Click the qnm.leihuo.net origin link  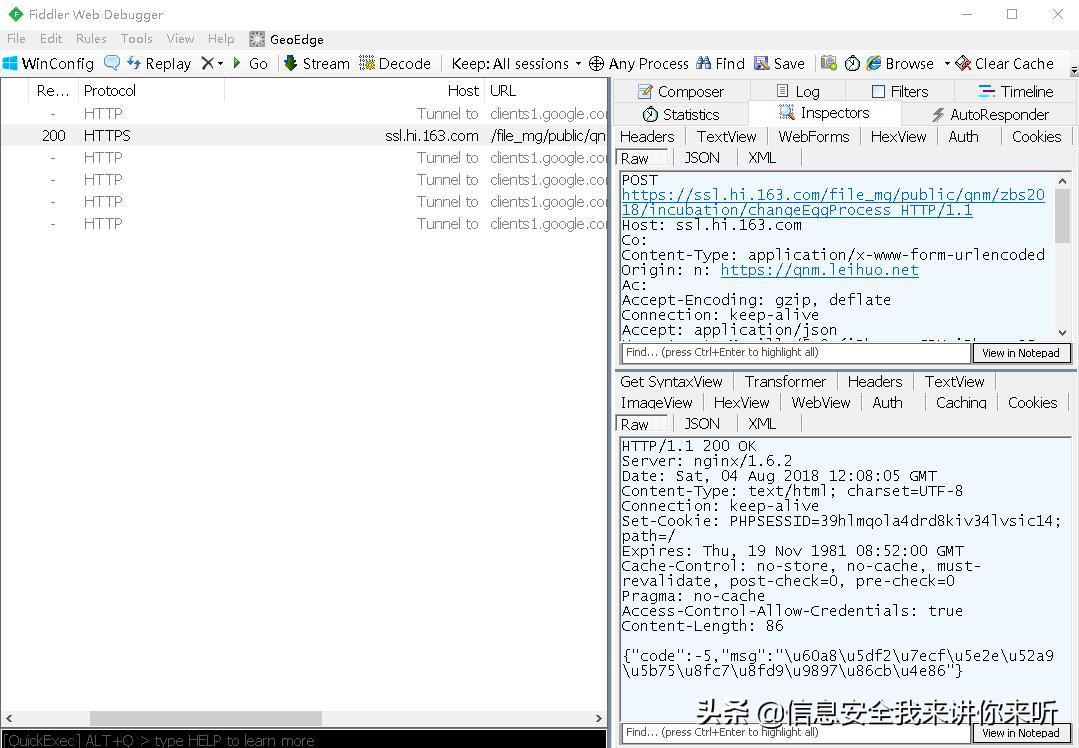tap(819, 270)
